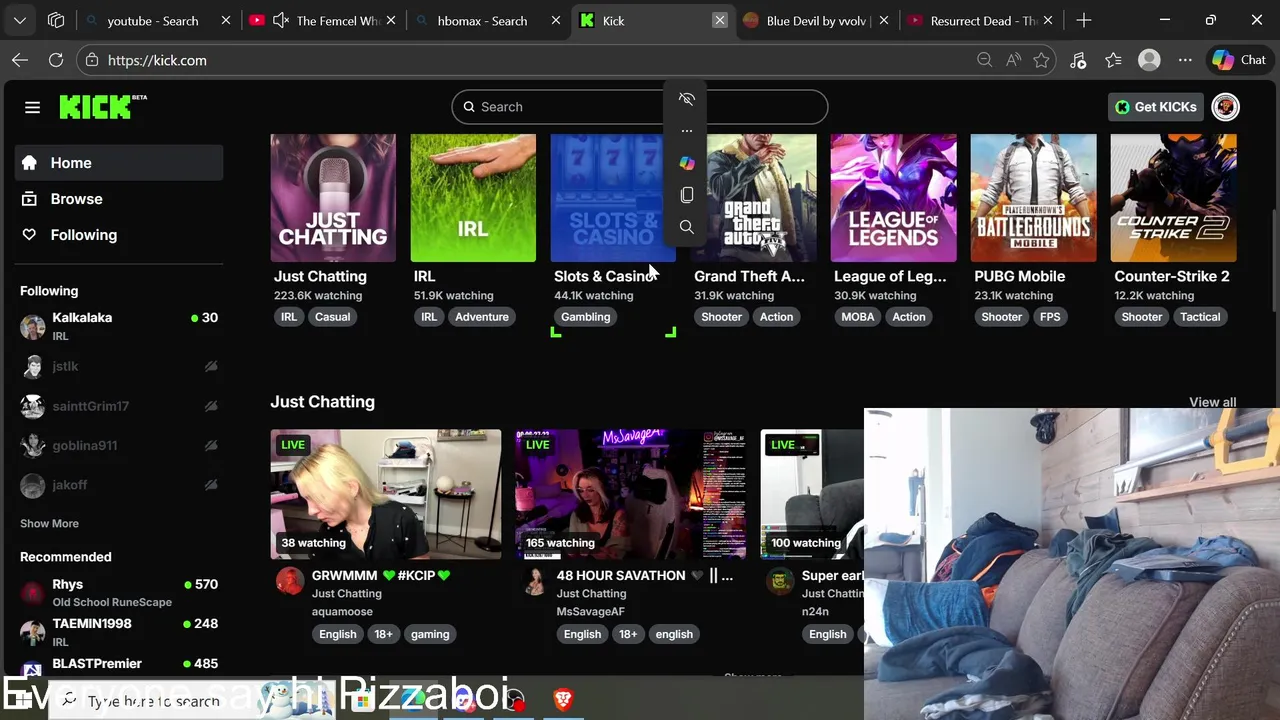The width and height of the screenshot is (1280, 720).
Task: Open PUBG Mobile category card
Action: [1033, 198]
